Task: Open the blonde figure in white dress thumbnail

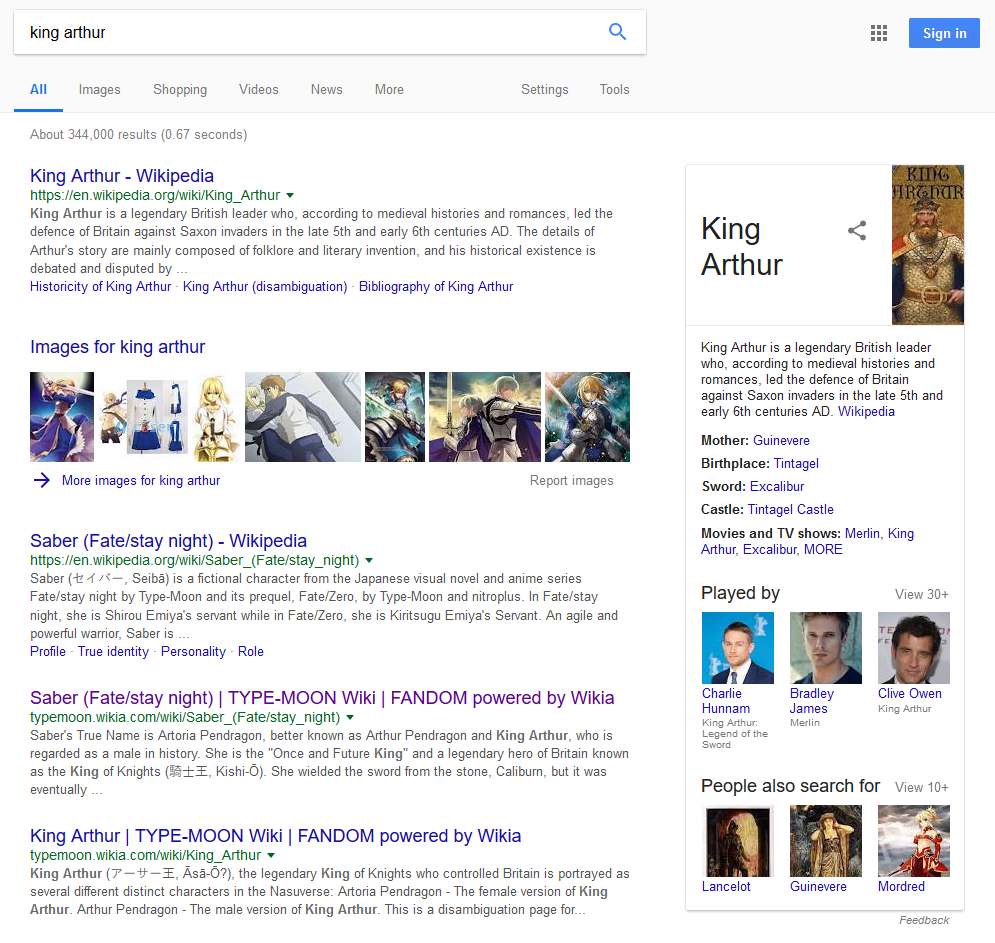Action: [216, 417]
